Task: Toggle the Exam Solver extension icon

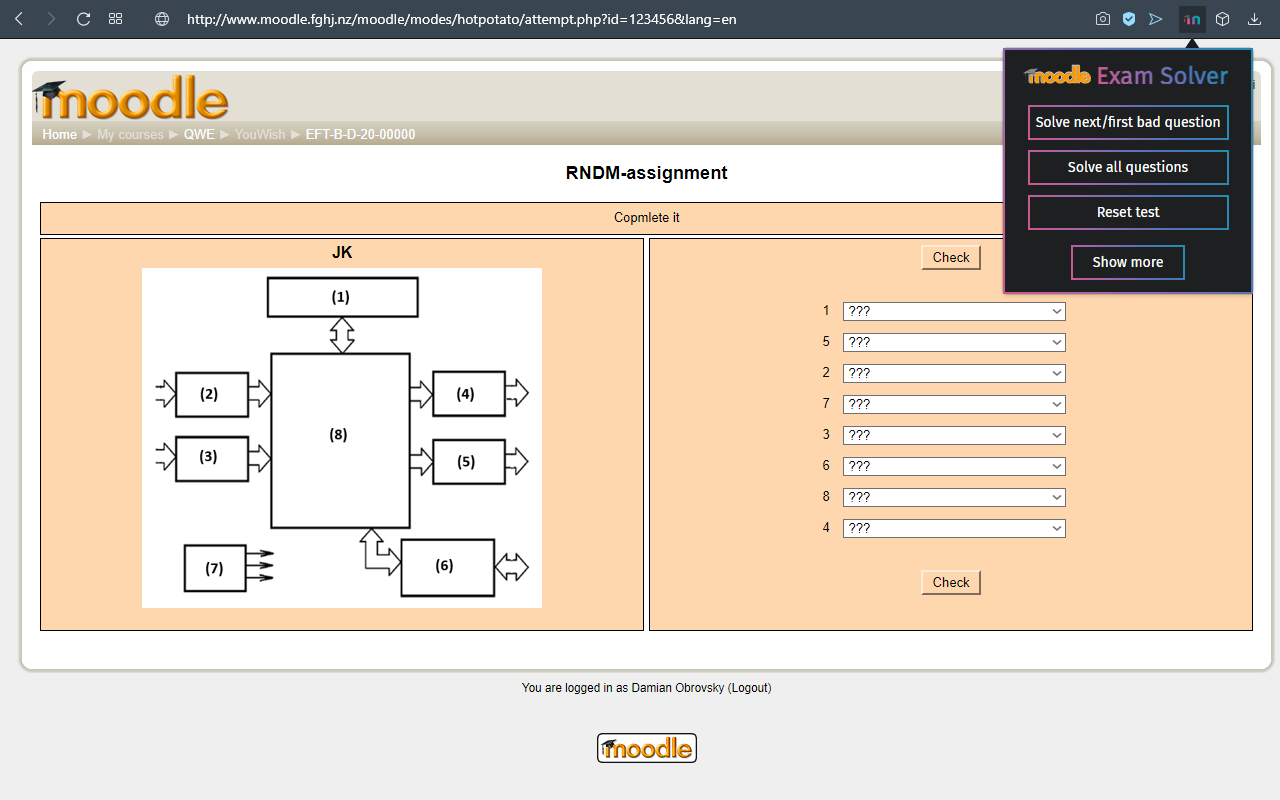Action: [1192, 19]
